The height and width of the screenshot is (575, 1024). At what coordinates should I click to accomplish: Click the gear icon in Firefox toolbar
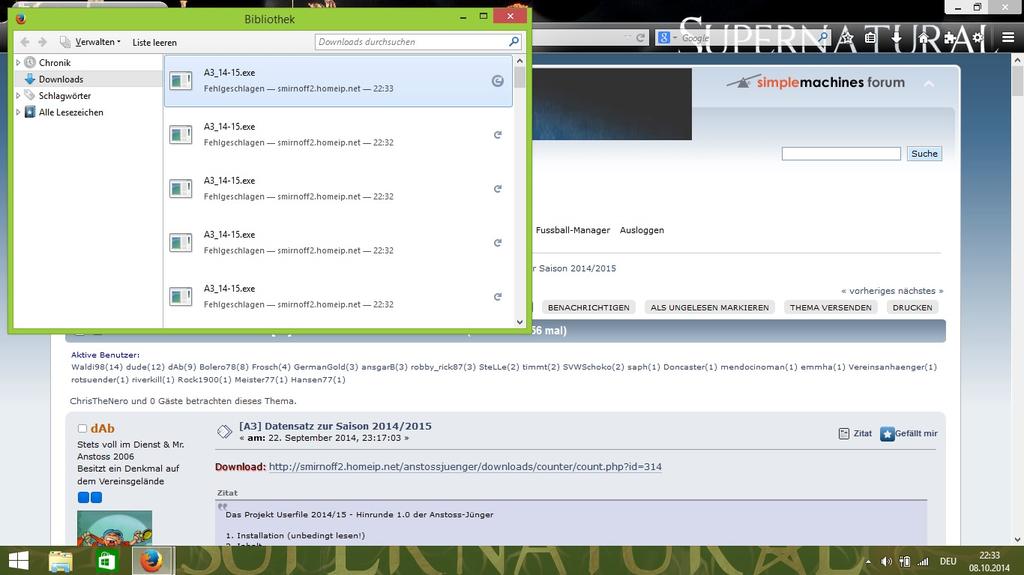click(978, 38)
